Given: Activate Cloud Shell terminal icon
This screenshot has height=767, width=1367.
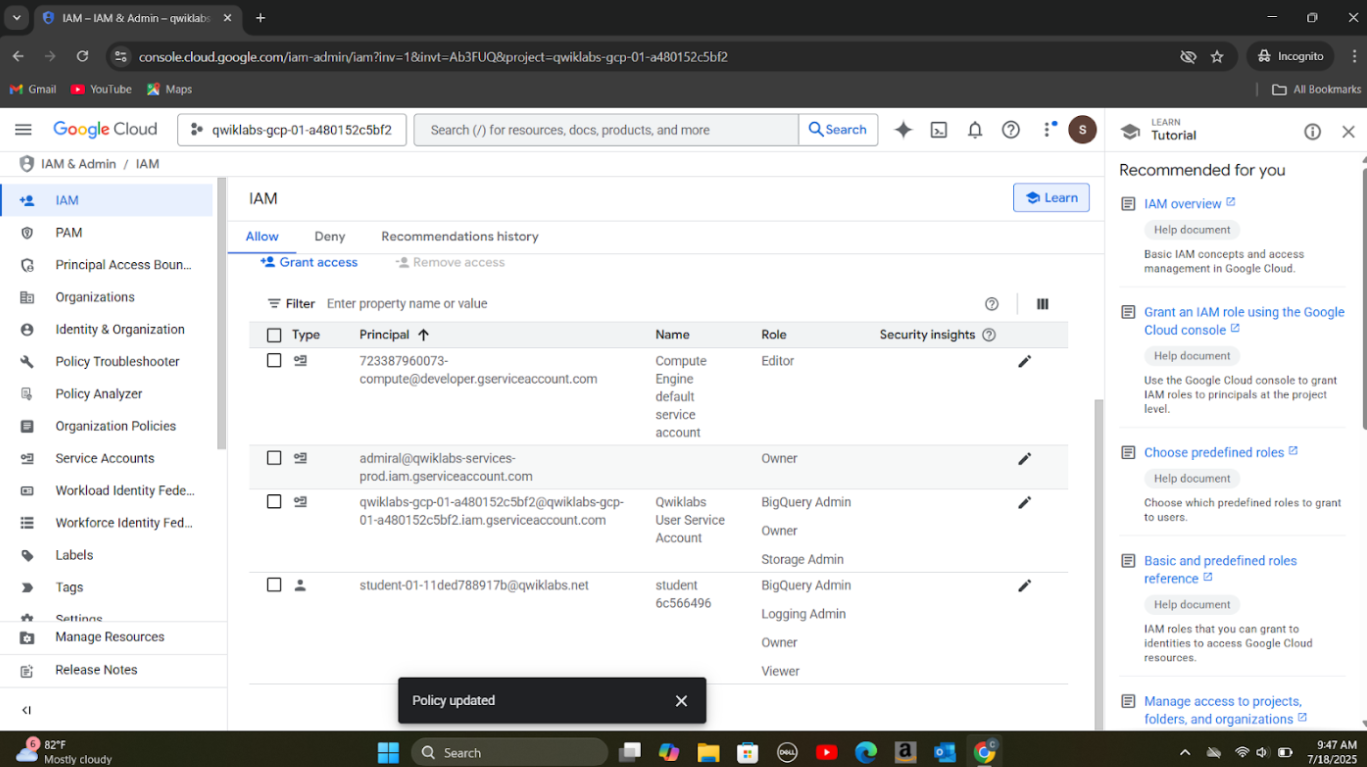Looking at the screenshot, I should point(939,130).
